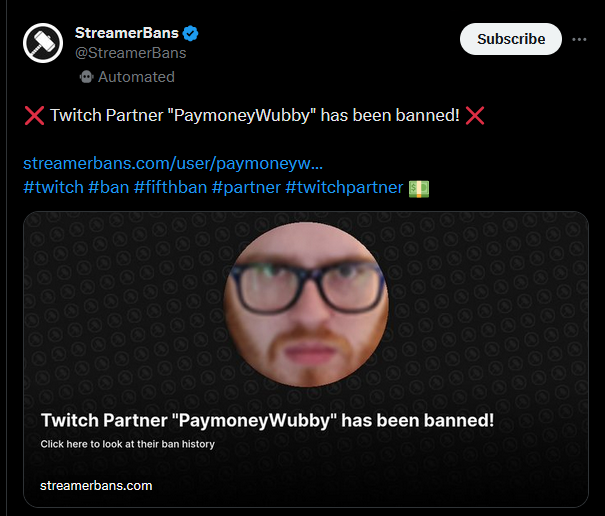Screen dimensions: 605x516
Task: Open the StreamerBans hammer profile avatar
Action: pos(43,43)
